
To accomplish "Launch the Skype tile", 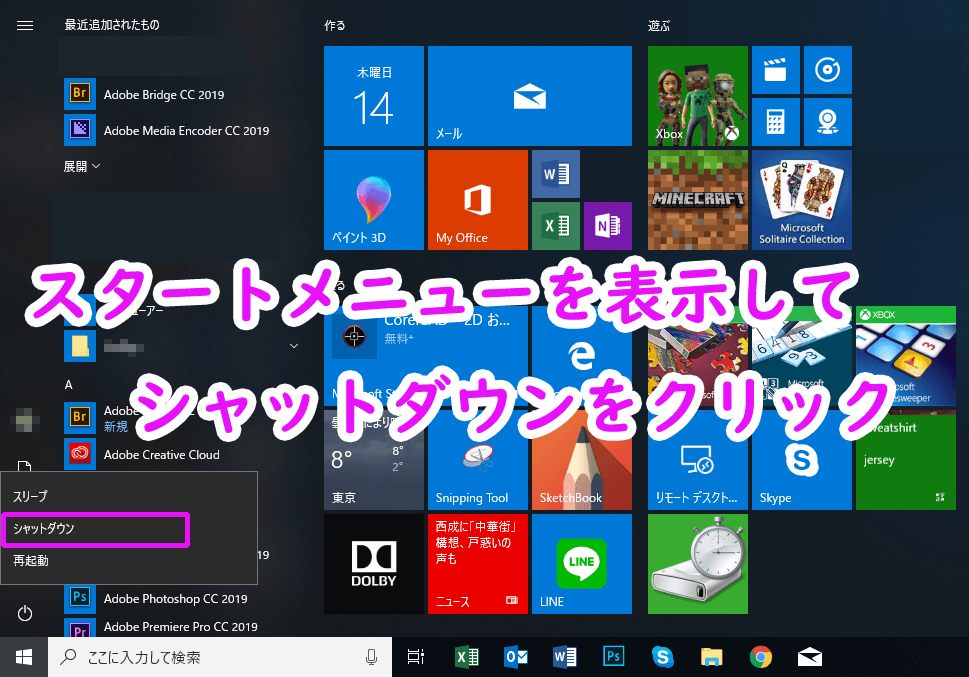I will (802, 459).
